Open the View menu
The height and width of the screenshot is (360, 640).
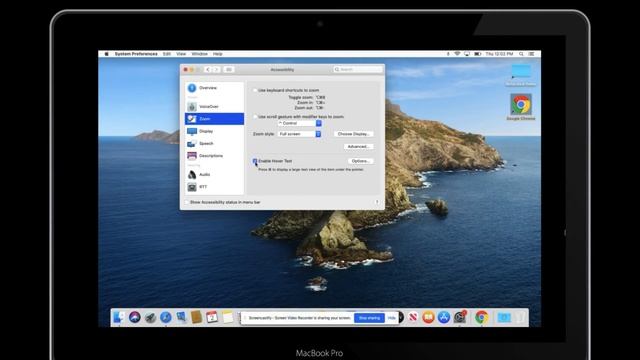[181, 54]
